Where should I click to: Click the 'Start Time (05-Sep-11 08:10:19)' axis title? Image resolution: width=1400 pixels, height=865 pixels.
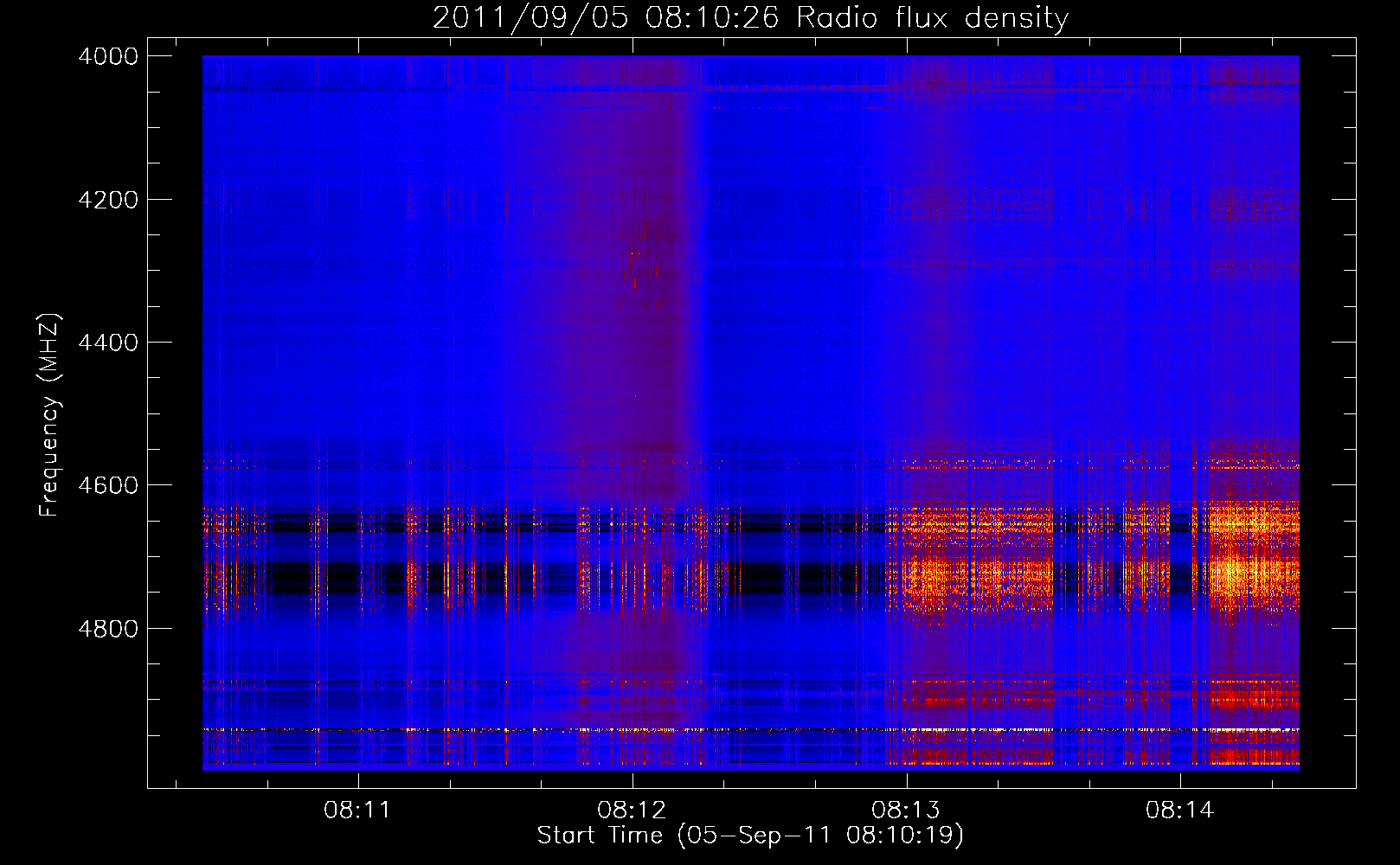(750, 836)
